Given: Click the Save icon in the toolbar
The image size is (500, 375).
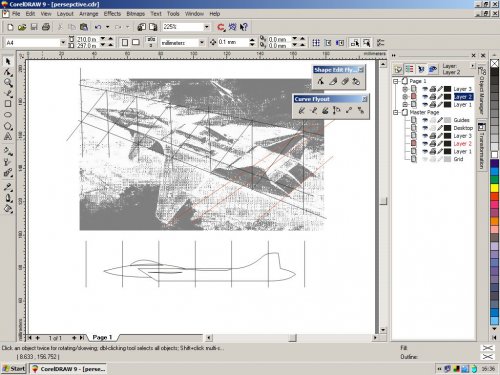Looking at the screenshot, I should 34,27.
